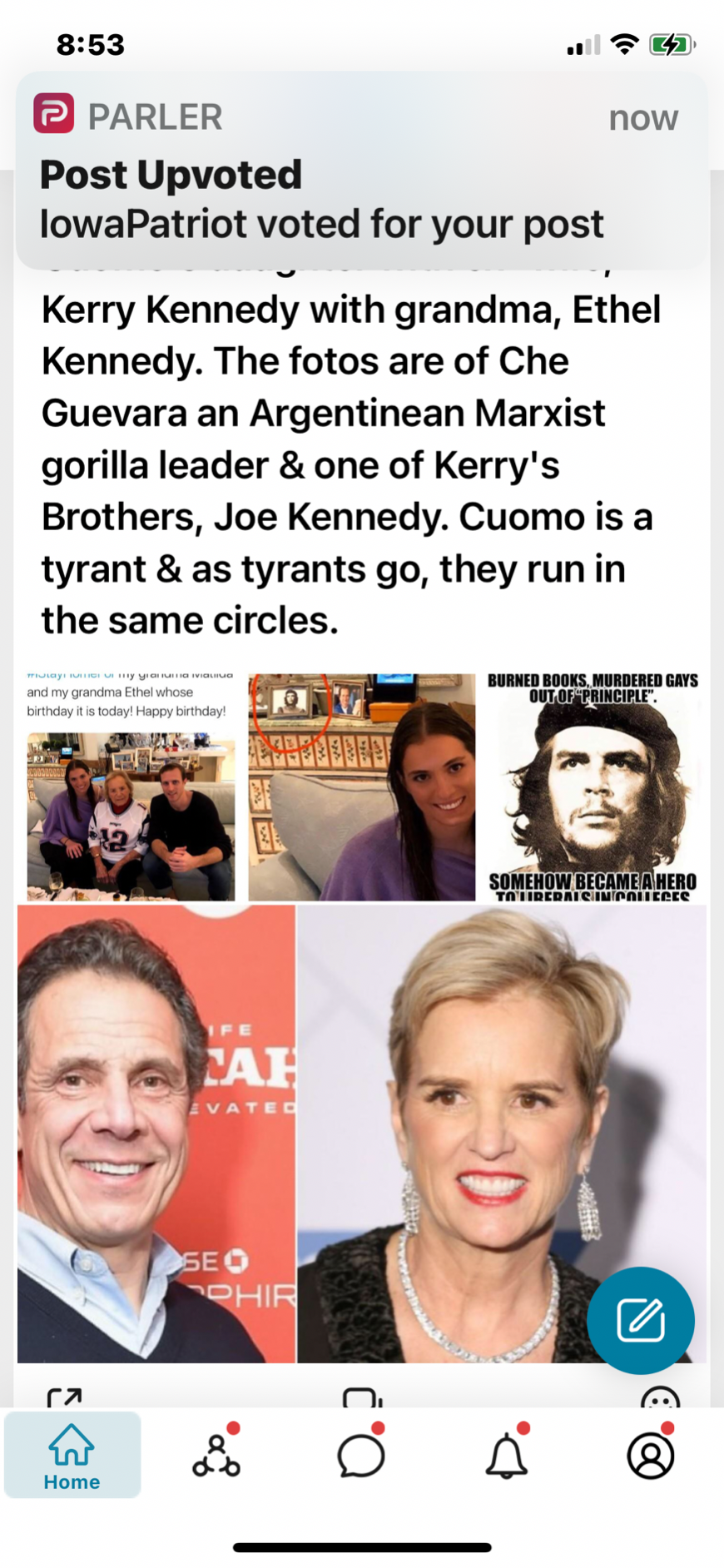Tap the post text about Kerry Kennedy
Viewport: 724px width, 1568px height.
point(350,464)
